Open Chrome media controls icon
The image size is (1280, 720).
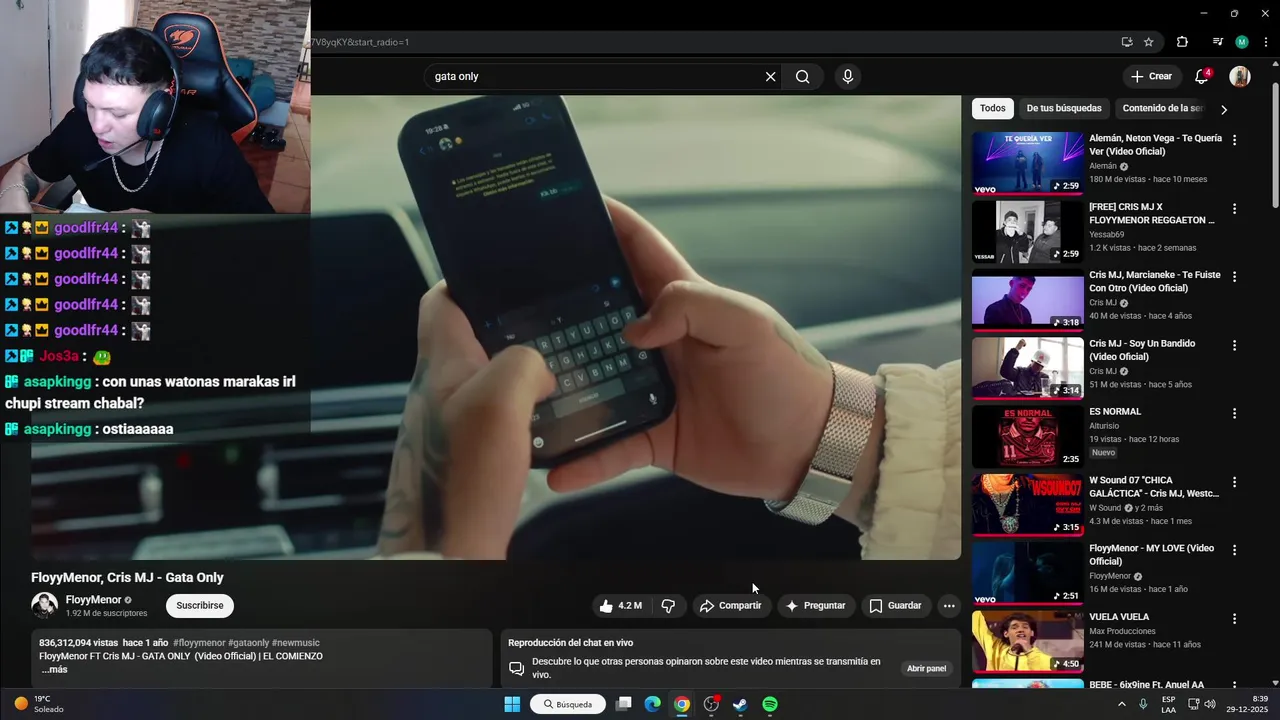click(1217, 42)
